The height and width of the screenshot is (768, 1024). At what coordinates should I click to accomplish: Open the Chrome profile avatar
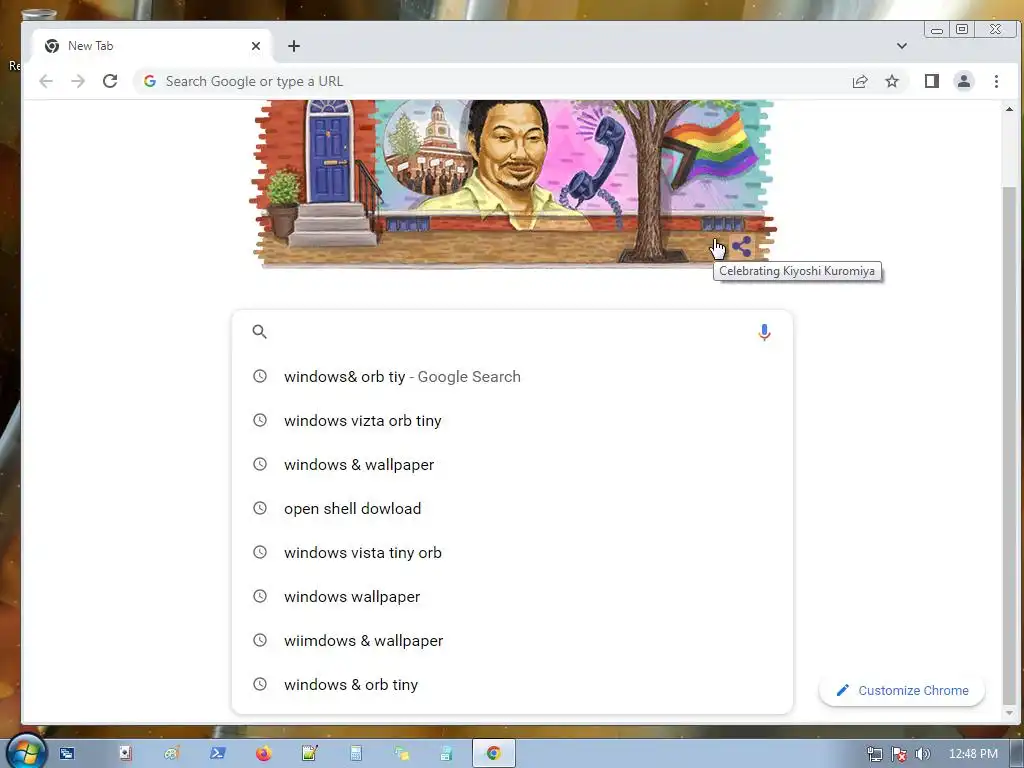point(964,81)
